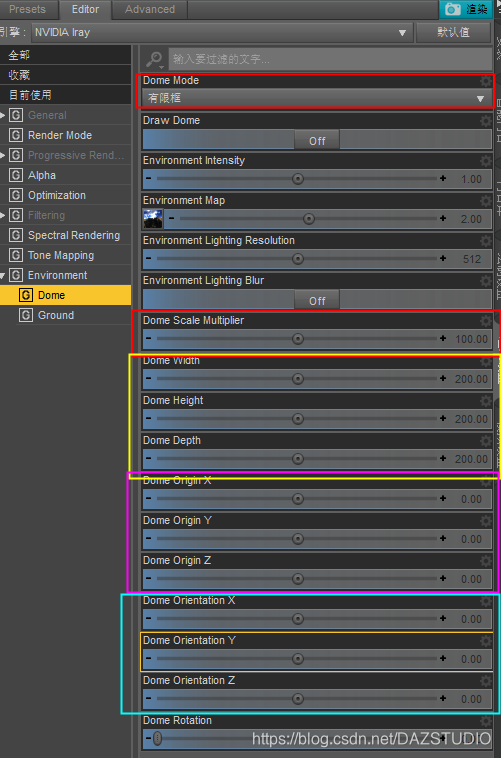
Task: Open the Dome Mode settings gear
Action: point(485,81)
